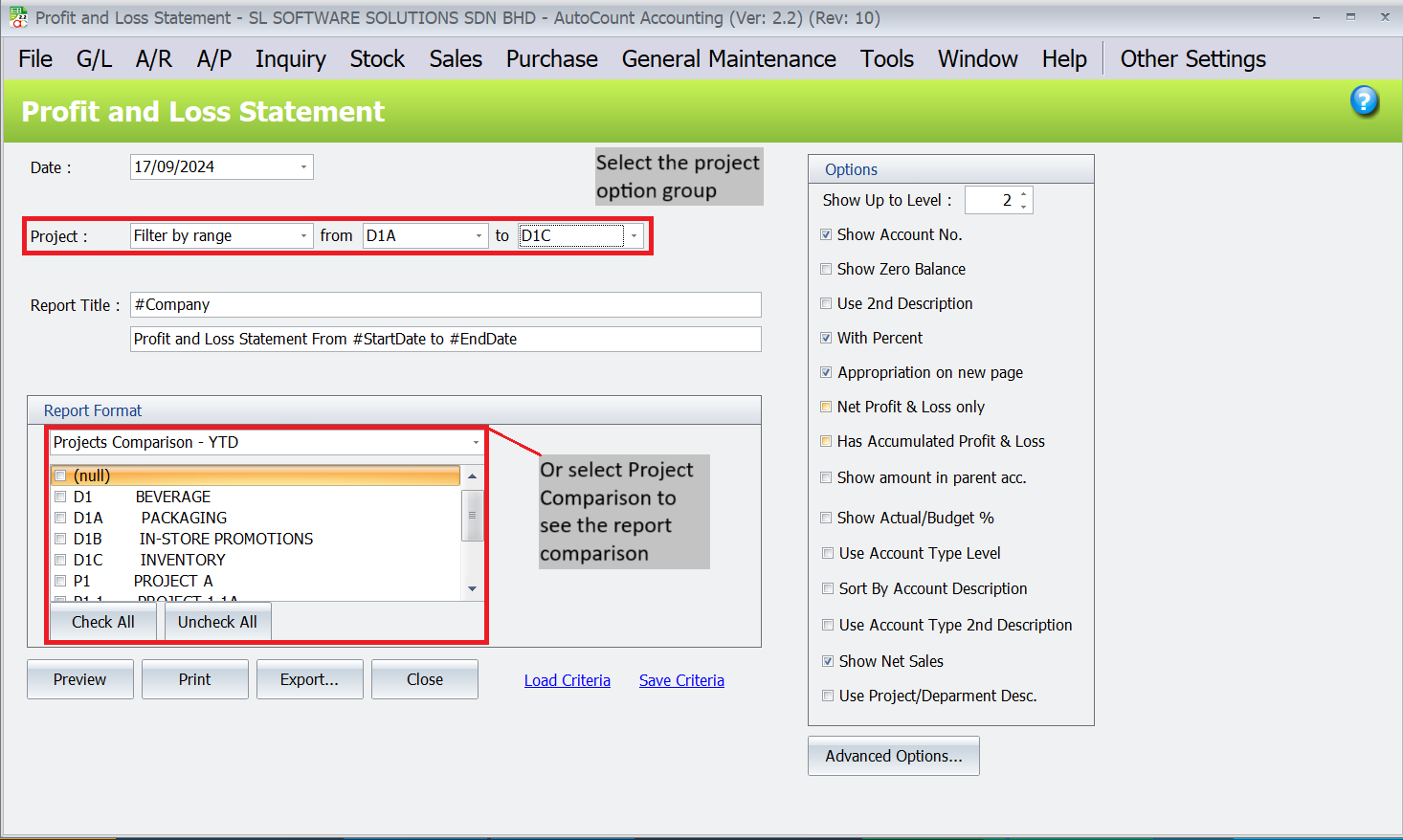Enable the Show Zero Balance checkbox
This screenshot has width=1403, height=840.
[826, 270]
